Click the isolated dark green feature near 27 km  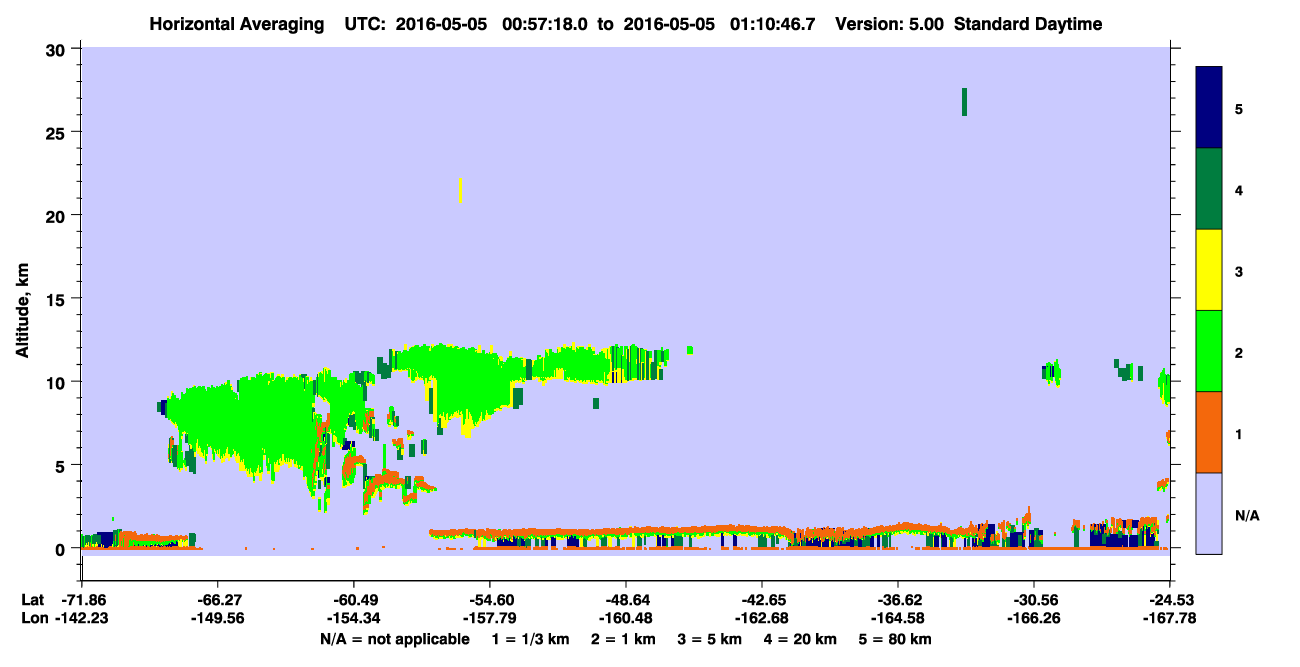(x=964, y=102)
